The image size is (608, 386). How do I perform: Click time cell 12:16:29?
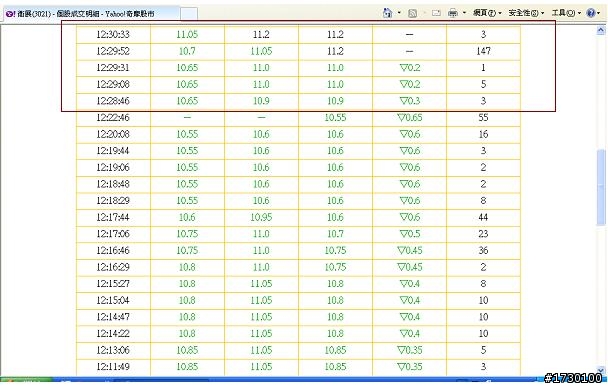point(113,267)
